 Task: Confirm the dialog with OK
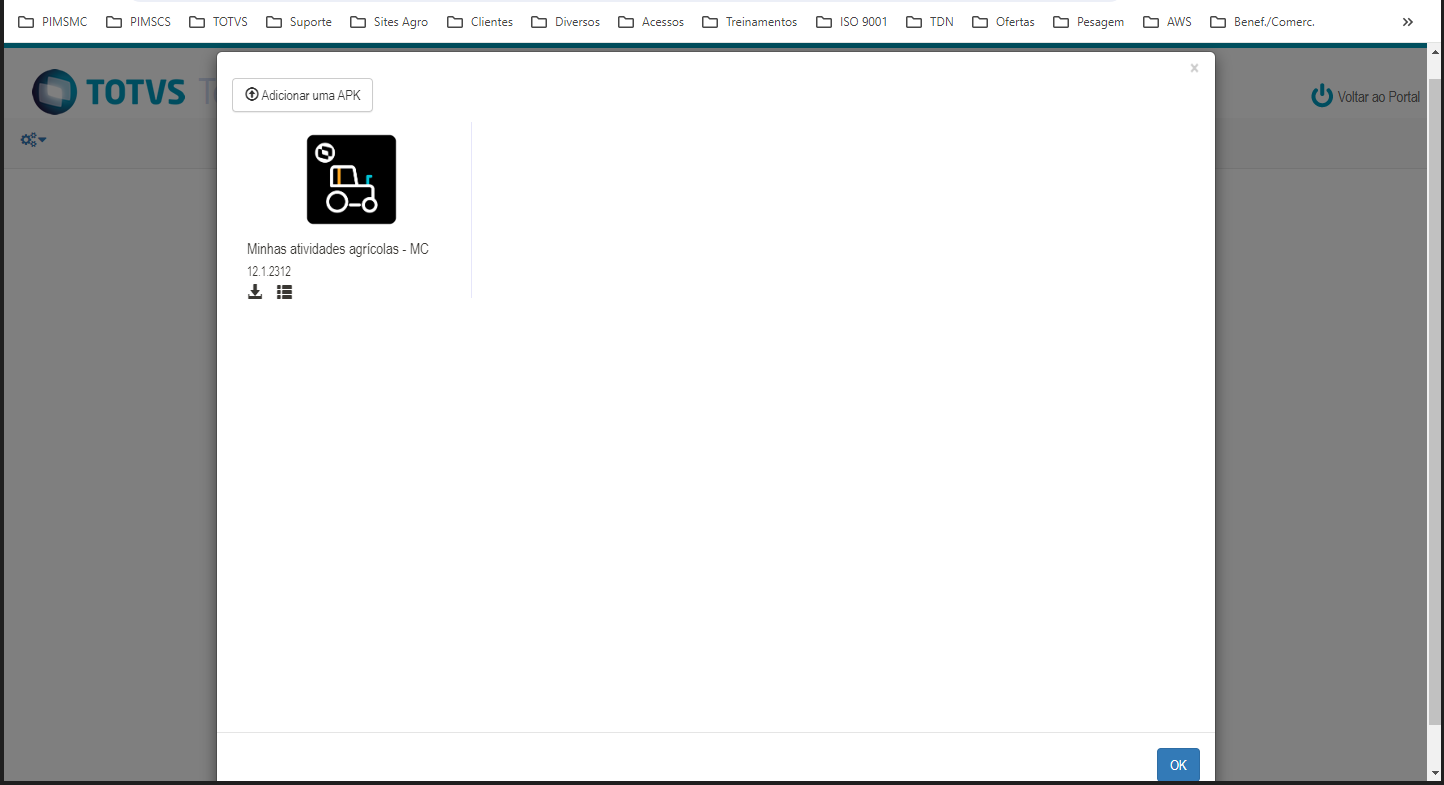point(1178,765)
